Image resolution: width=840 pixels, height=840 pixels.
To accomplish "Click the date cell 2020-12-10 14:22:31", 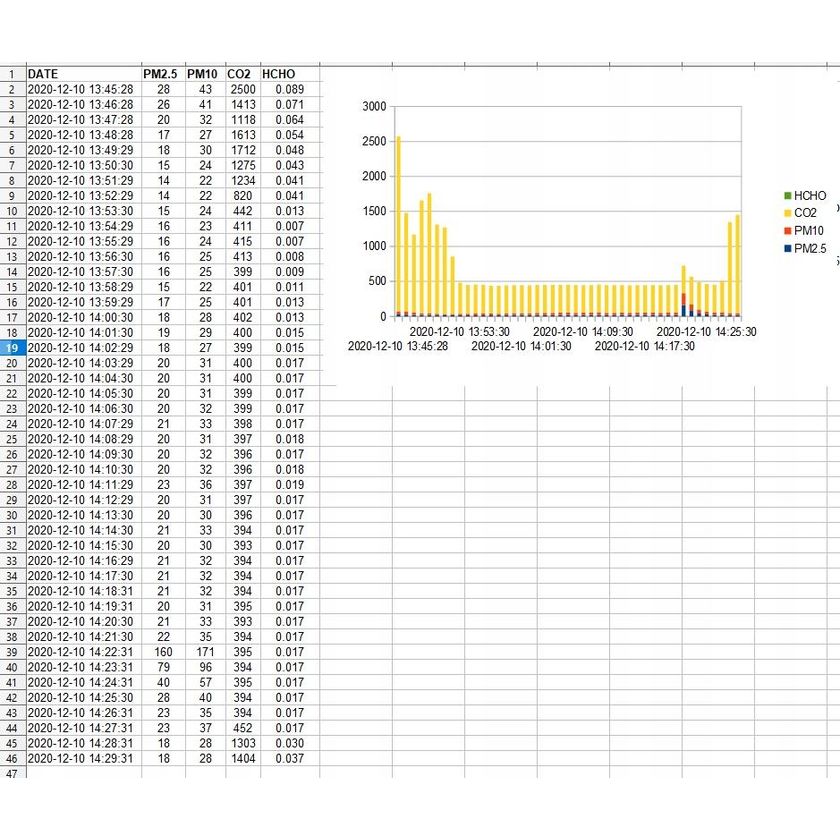I will click(x=80, y=652).
